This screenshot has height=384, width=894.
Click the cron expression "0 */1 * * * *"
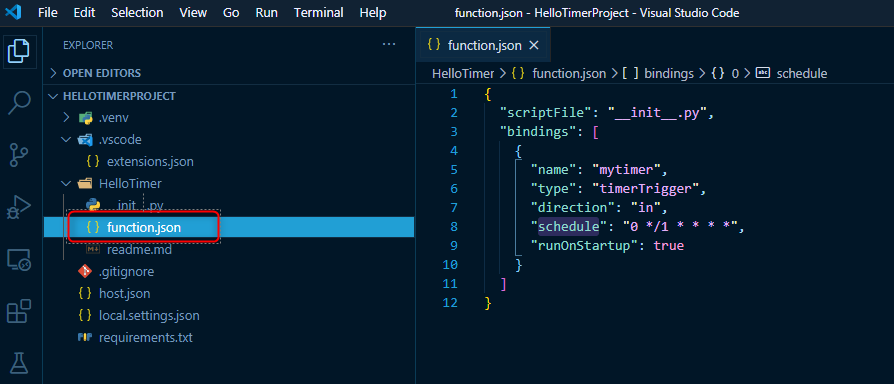tap(681, 227)
